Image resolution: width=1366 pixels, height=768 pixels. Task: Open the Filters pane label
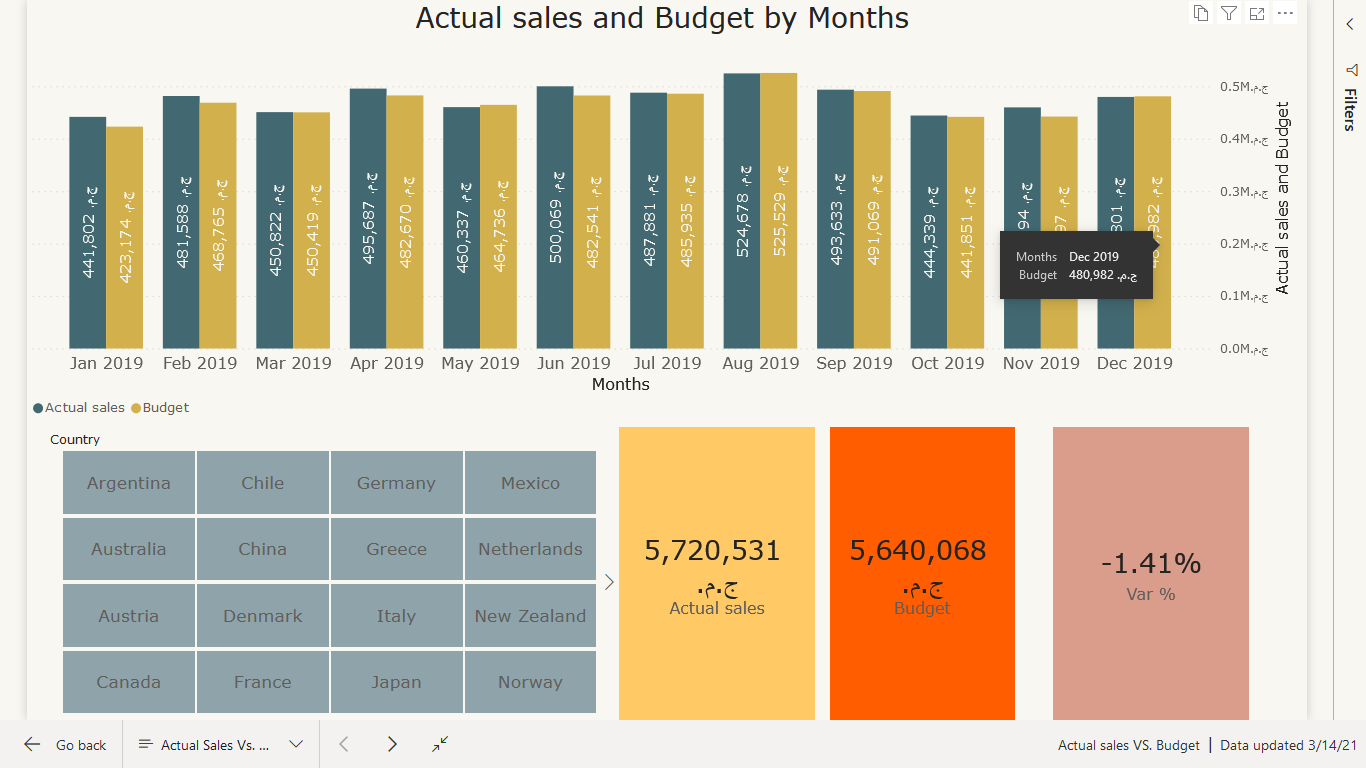pos(1351,109)
